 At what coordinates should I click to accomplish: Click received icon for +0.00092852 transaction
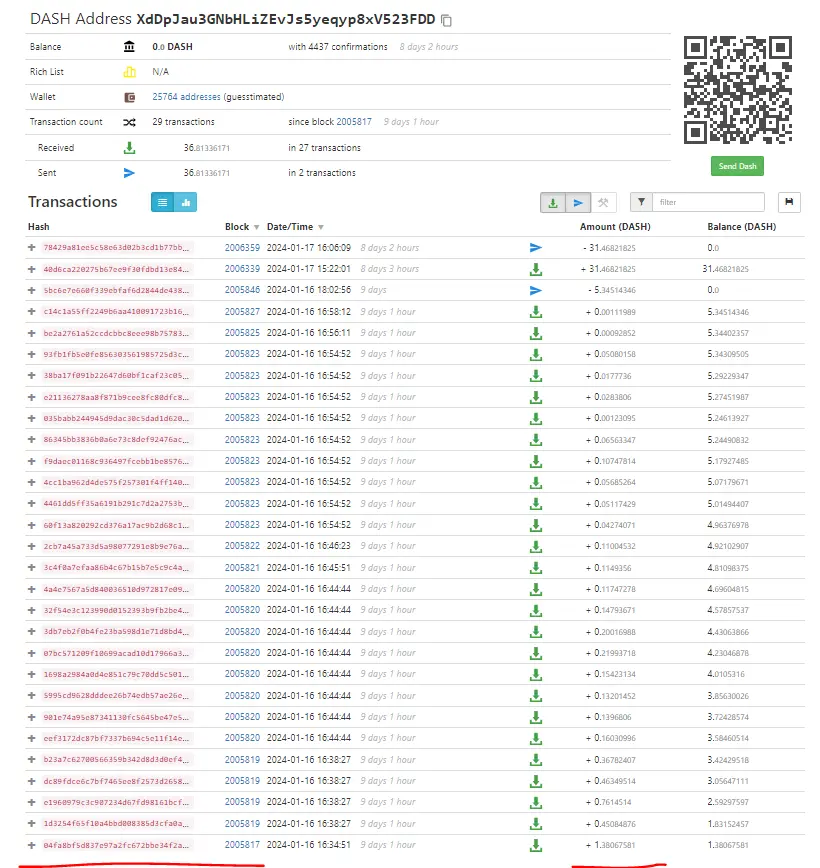535,333
